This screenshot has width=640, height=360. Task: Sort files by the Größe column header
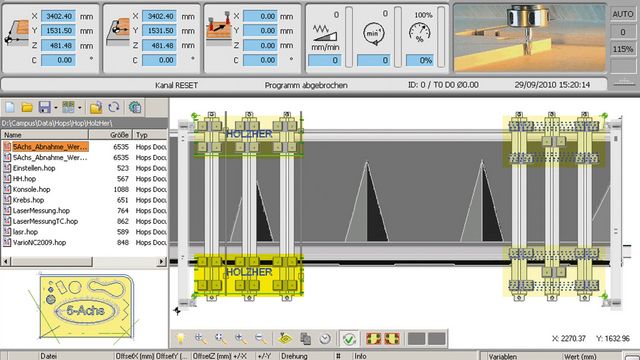click(111, 135)
